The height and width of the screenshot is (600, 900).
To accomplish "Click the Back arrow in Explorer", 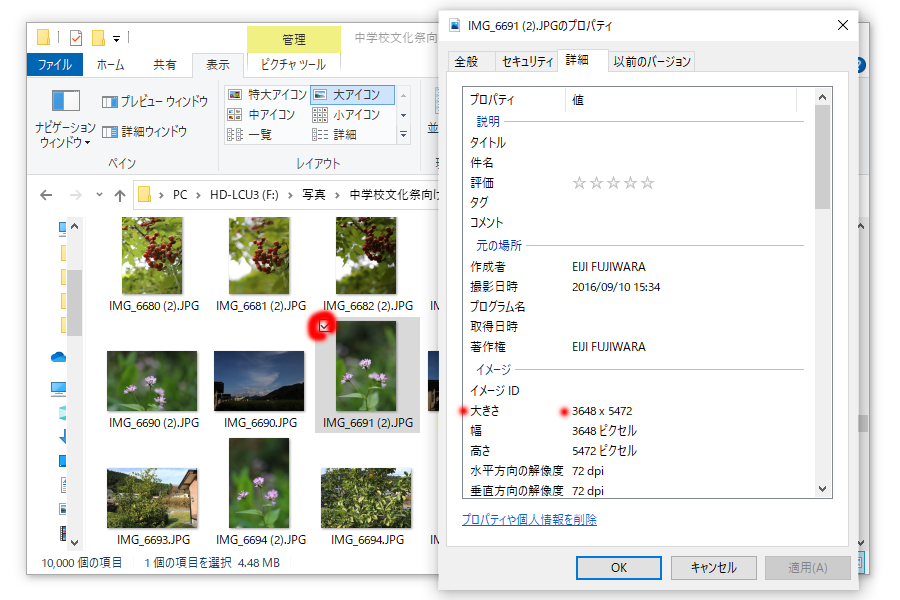I will click(46, 195).
